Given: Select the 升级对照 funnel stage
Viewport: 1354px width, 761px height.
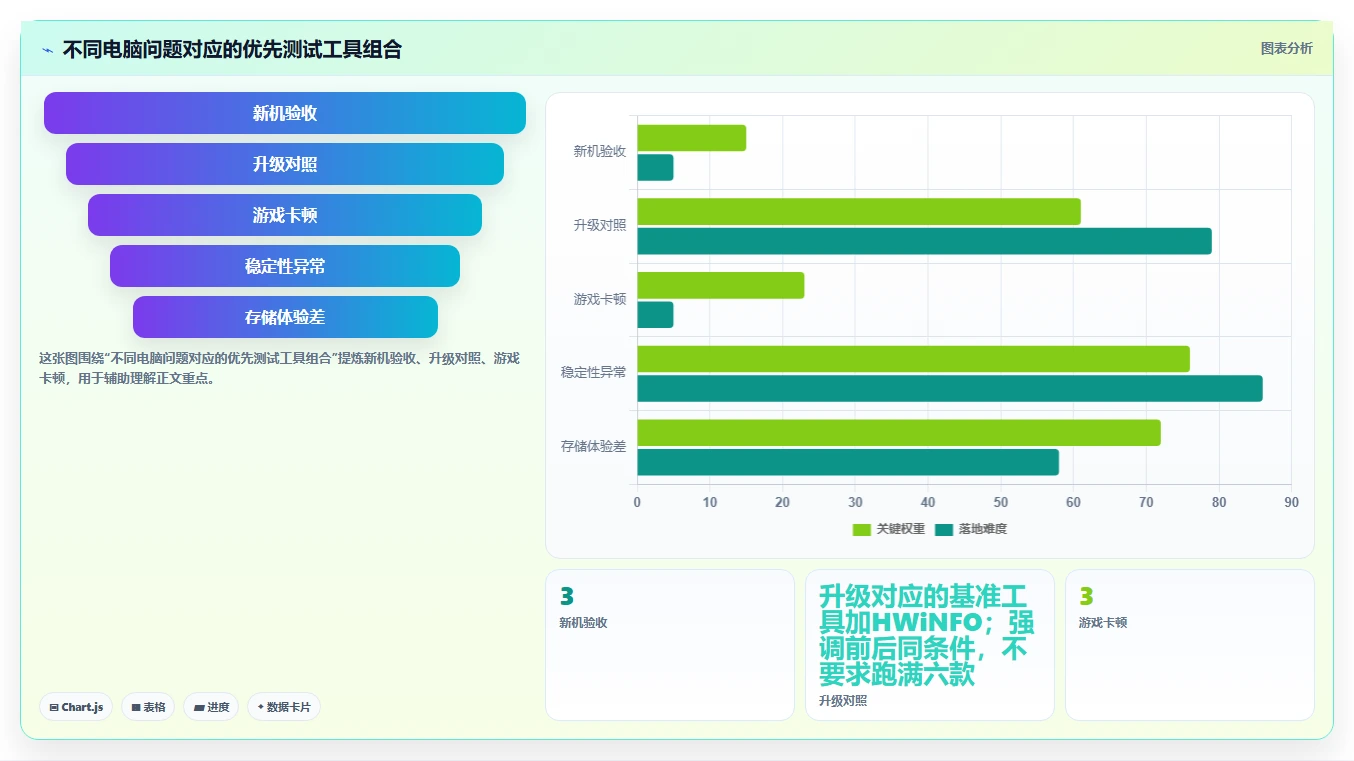Looking at the screenshot, I should tap(285, 164).
